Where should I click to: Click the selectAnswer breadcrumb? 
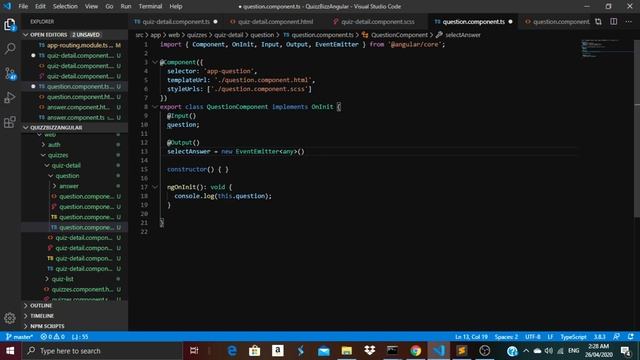463,35
